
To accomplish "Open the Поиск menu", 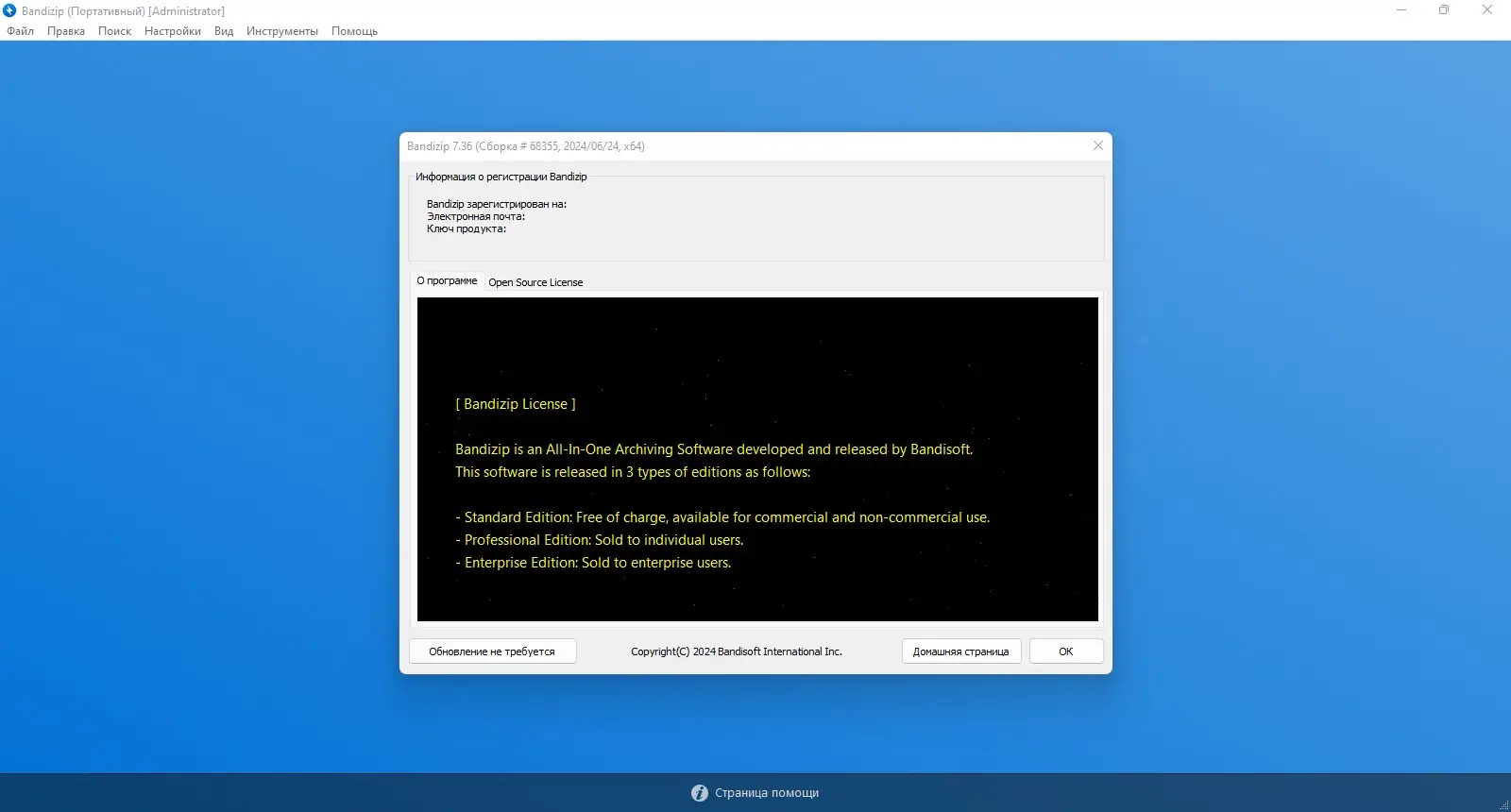I will (x=114, y=31).
